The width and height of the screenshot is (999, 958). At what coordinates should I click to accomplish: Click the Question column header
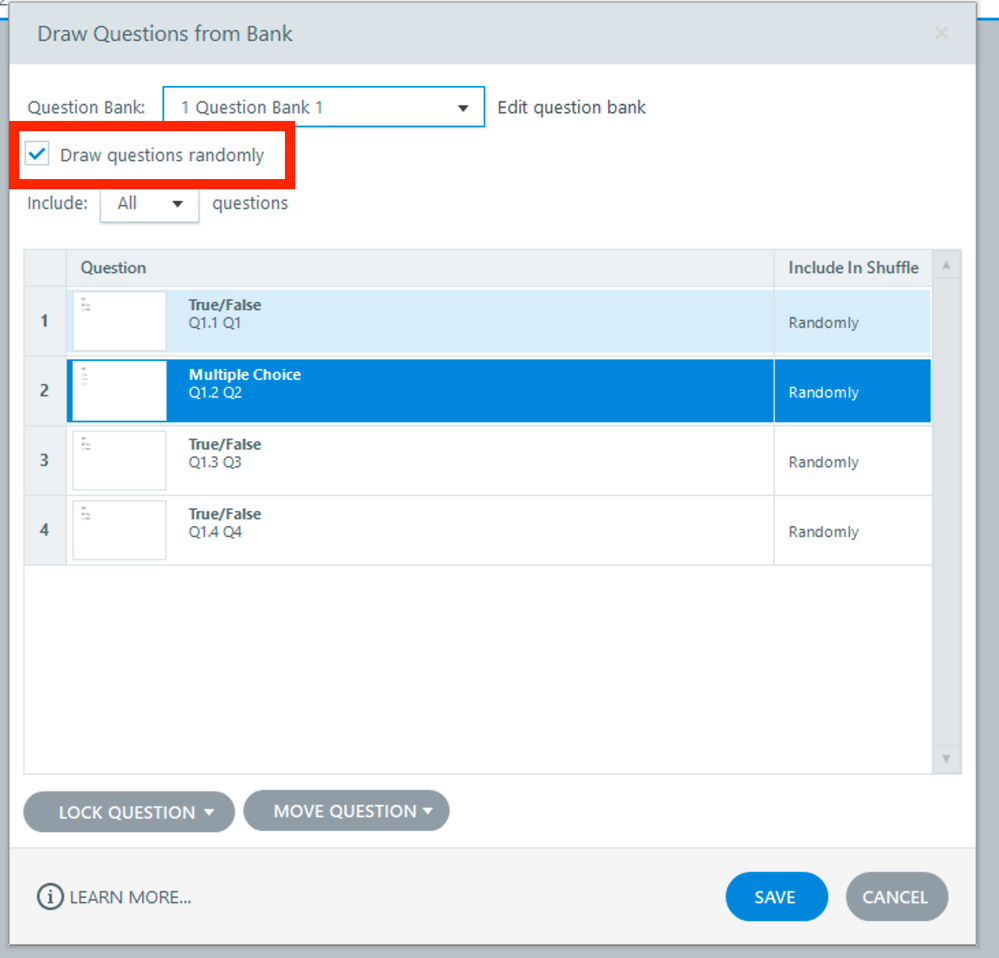pyautogui.click(x=114, y=267)
